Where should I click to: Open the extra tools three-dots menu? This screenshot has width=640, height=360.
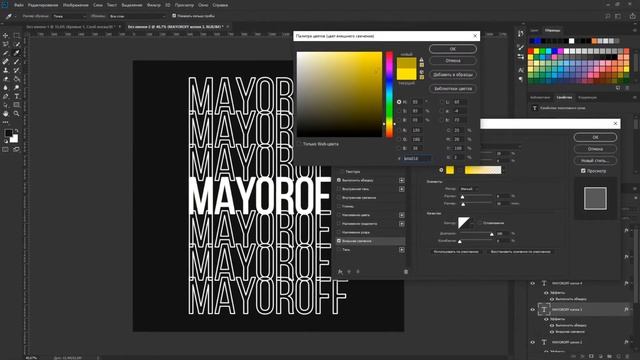pos(5,122)
